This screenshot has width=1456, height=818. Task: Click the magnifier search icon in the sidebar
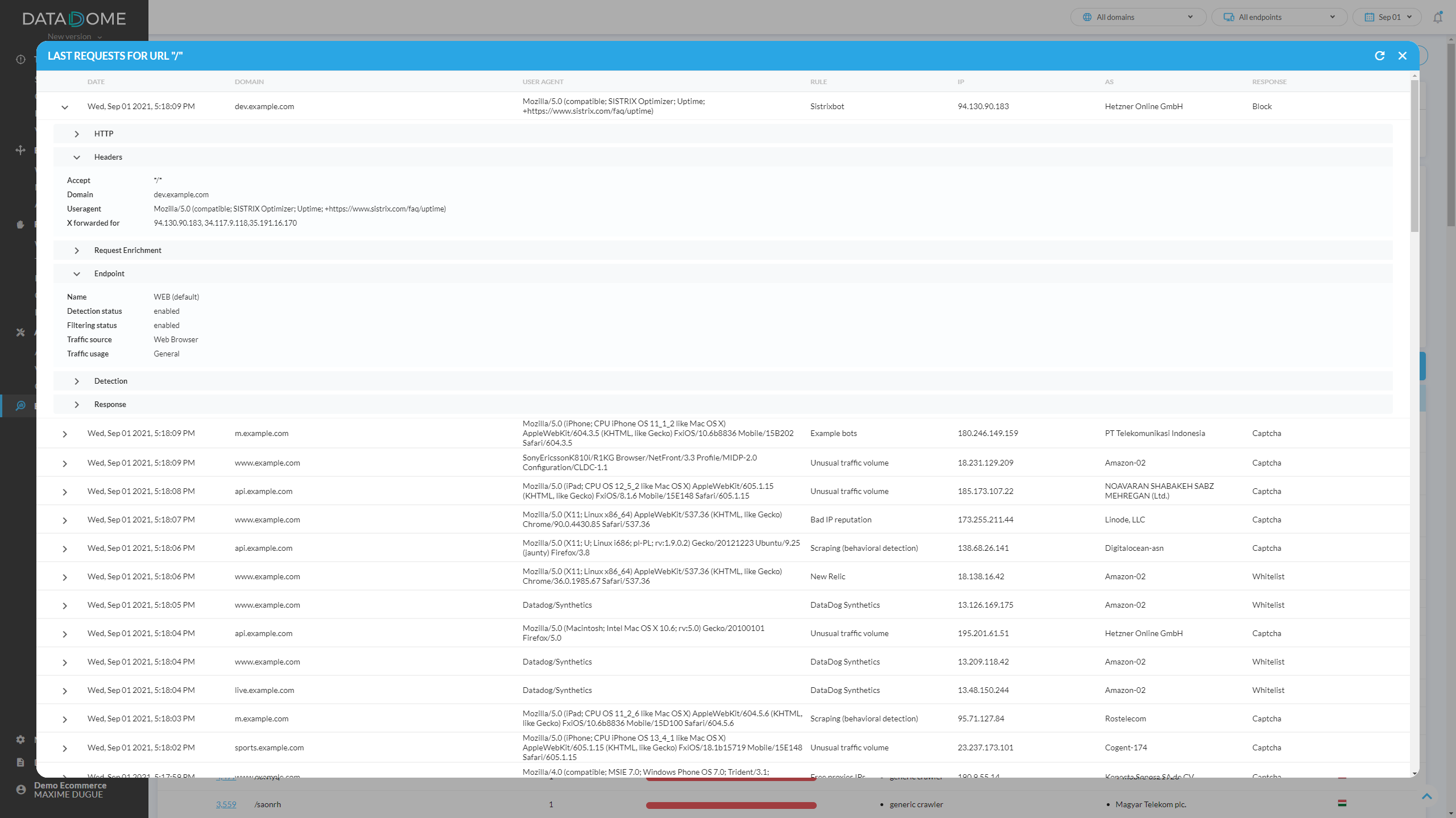pos(20,405)
